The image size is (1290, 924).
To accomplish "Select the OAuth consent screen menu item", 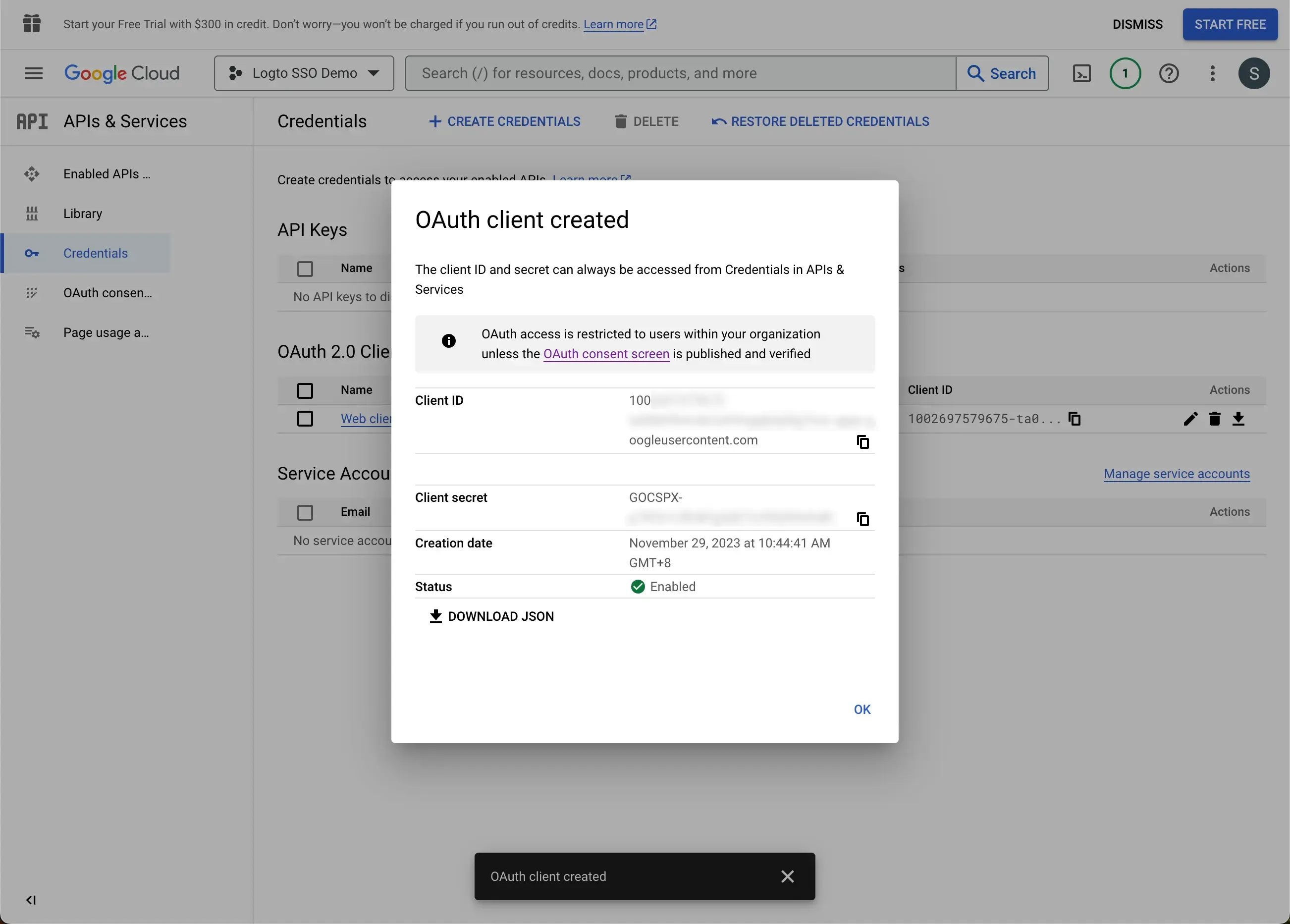I will pos(107,292).
